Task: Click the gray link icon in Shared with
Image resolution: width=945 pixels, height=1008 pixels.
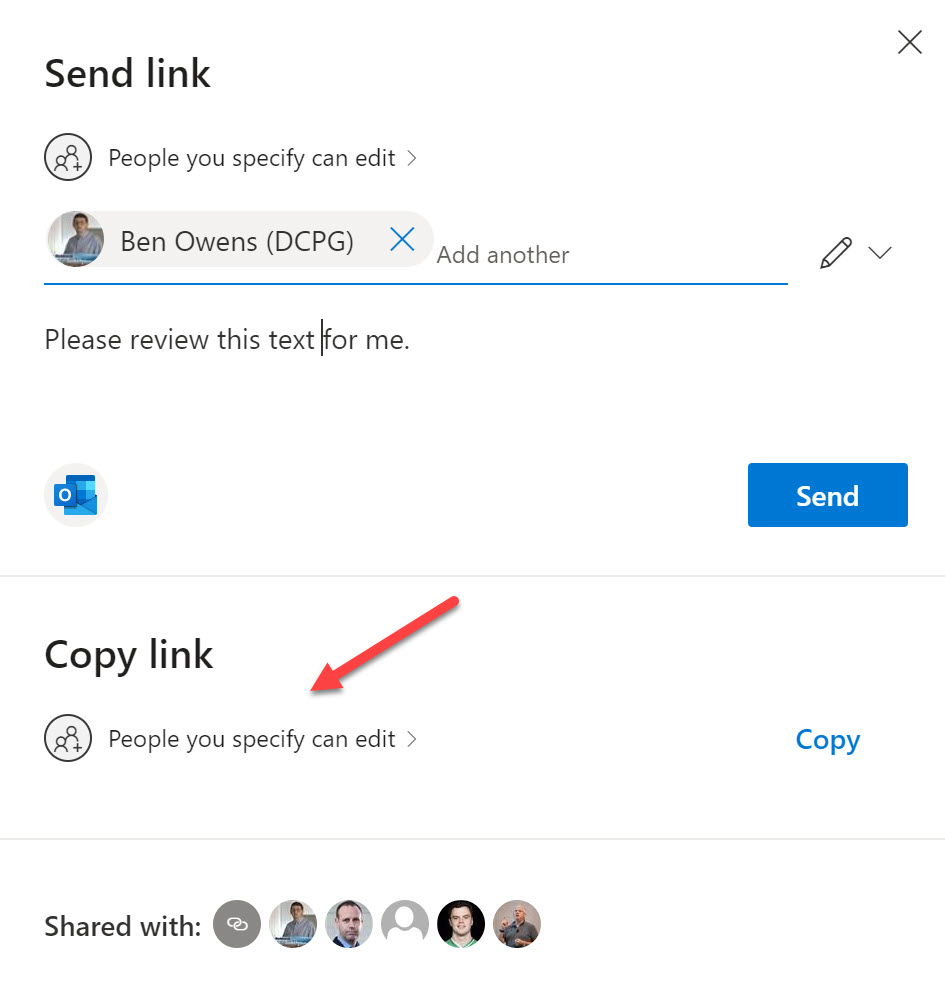Action: pos(237,924)
